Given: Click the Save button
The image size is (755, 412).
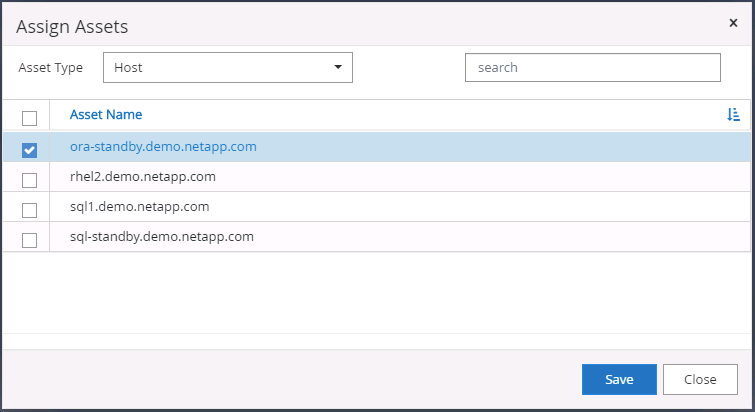Looking at the screenshot, I should pos(619,379).
